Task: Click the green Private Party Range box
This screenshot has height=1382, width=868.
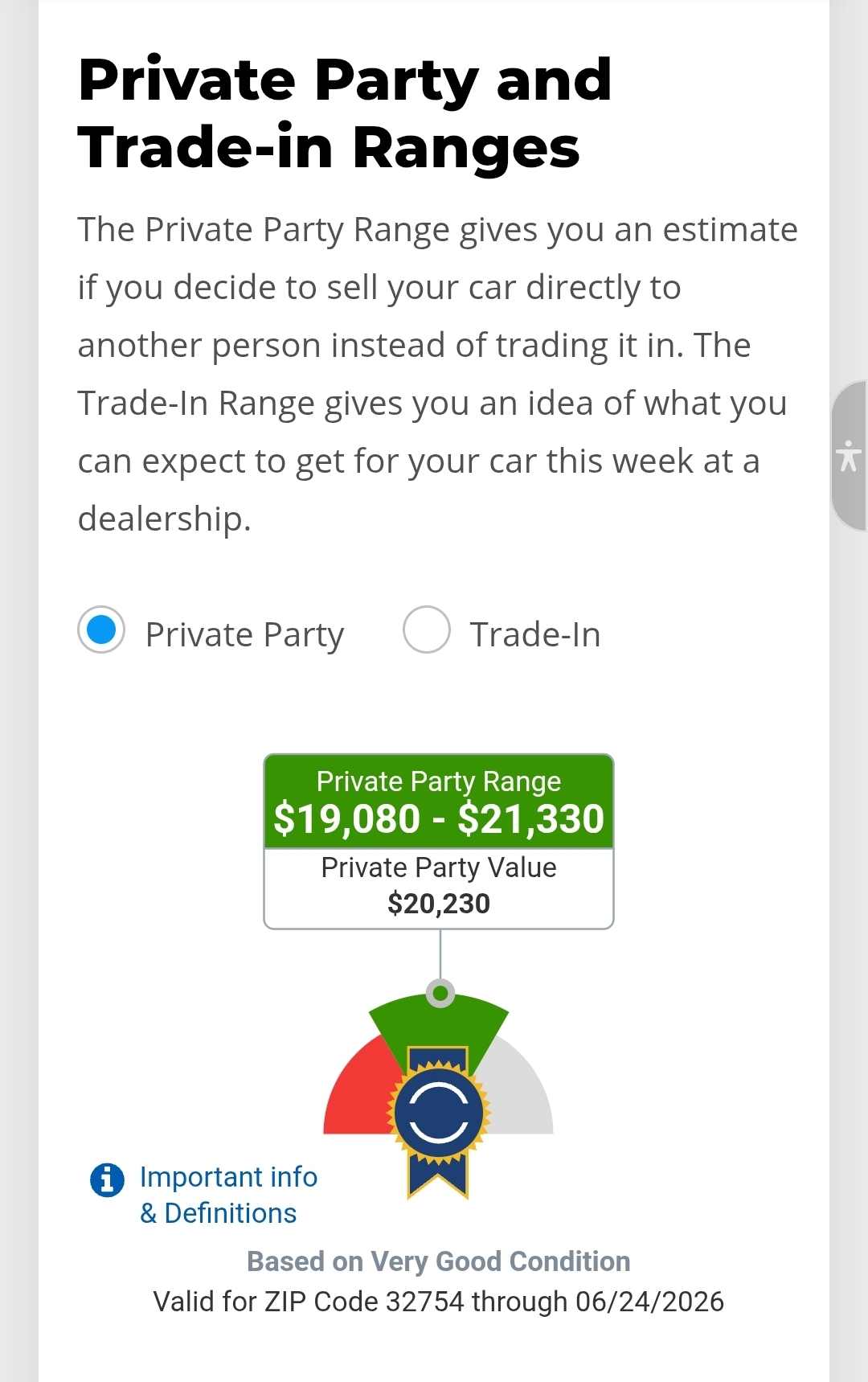Action: tap(439, 802)
